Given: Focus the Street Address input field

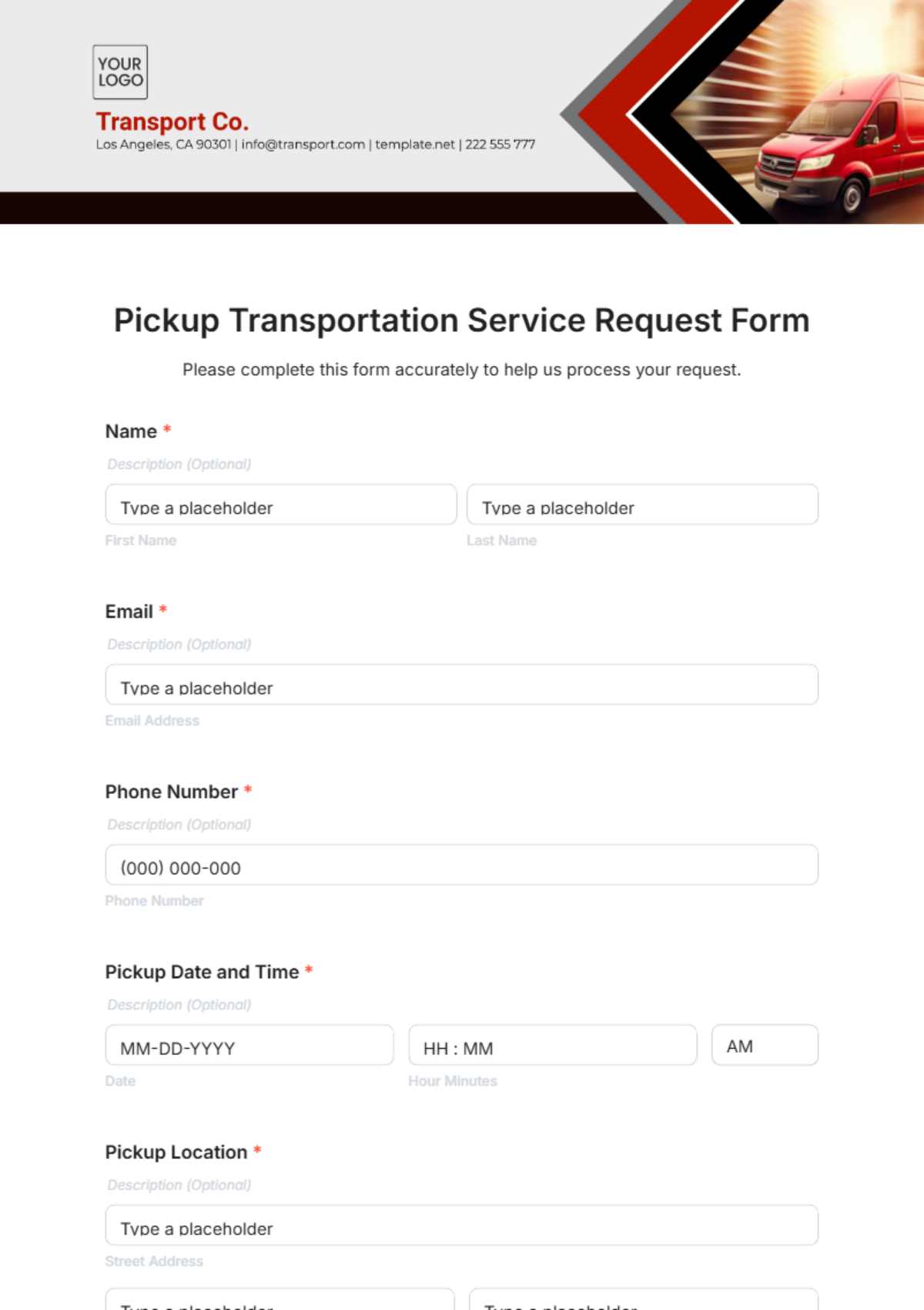Looking at the screenshot, I should [x=462, y=1226].
